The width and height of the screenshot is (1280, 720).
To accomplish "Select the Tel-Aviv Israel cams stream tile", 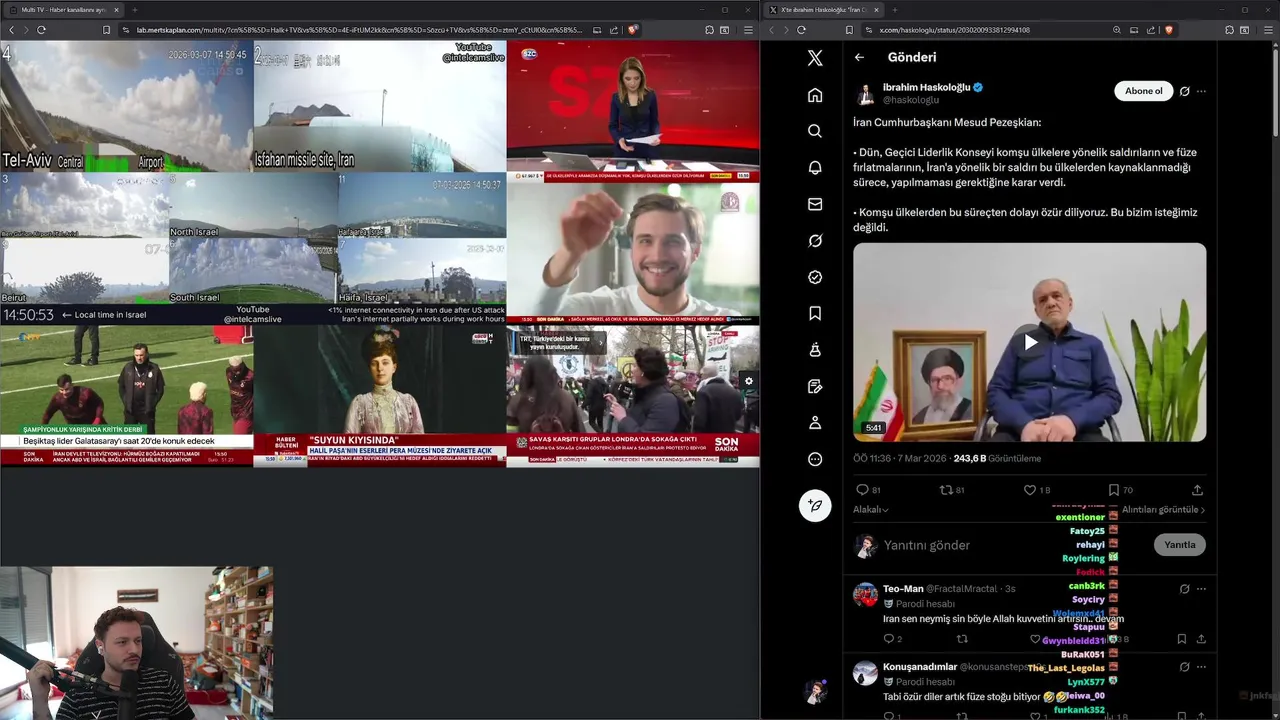I will click(126, 106).
